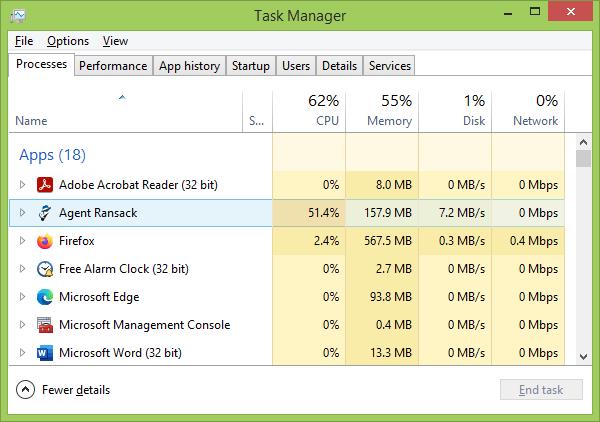Click Microsoft Edge's 93.8 MB memory value
The width and height of the screenshot is (600, 422).
point(391,297)
